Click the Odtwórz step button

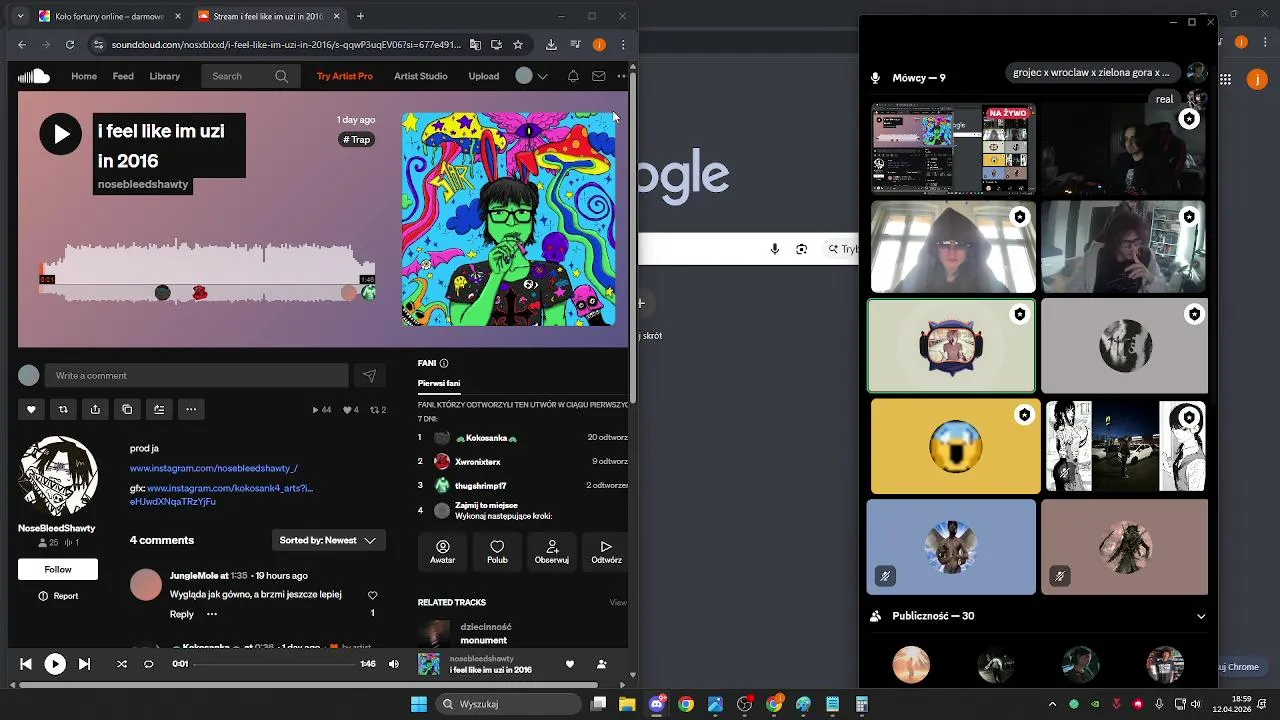[606, 552]
